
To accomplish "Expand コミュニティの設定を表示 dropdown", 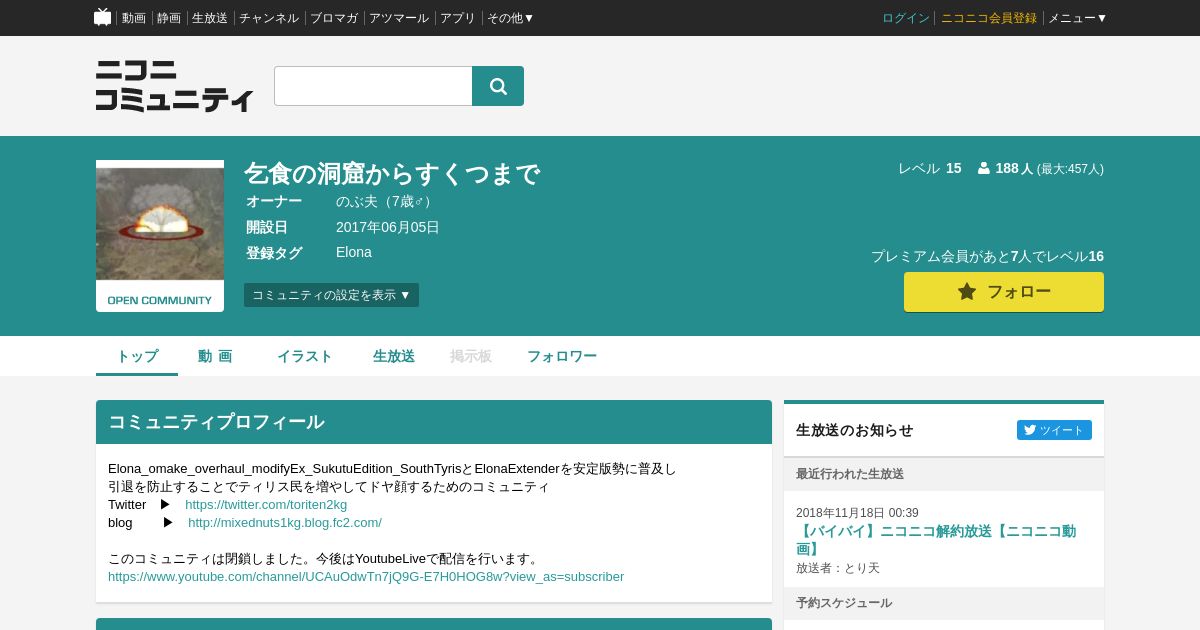I will click(x=331, y=295).
